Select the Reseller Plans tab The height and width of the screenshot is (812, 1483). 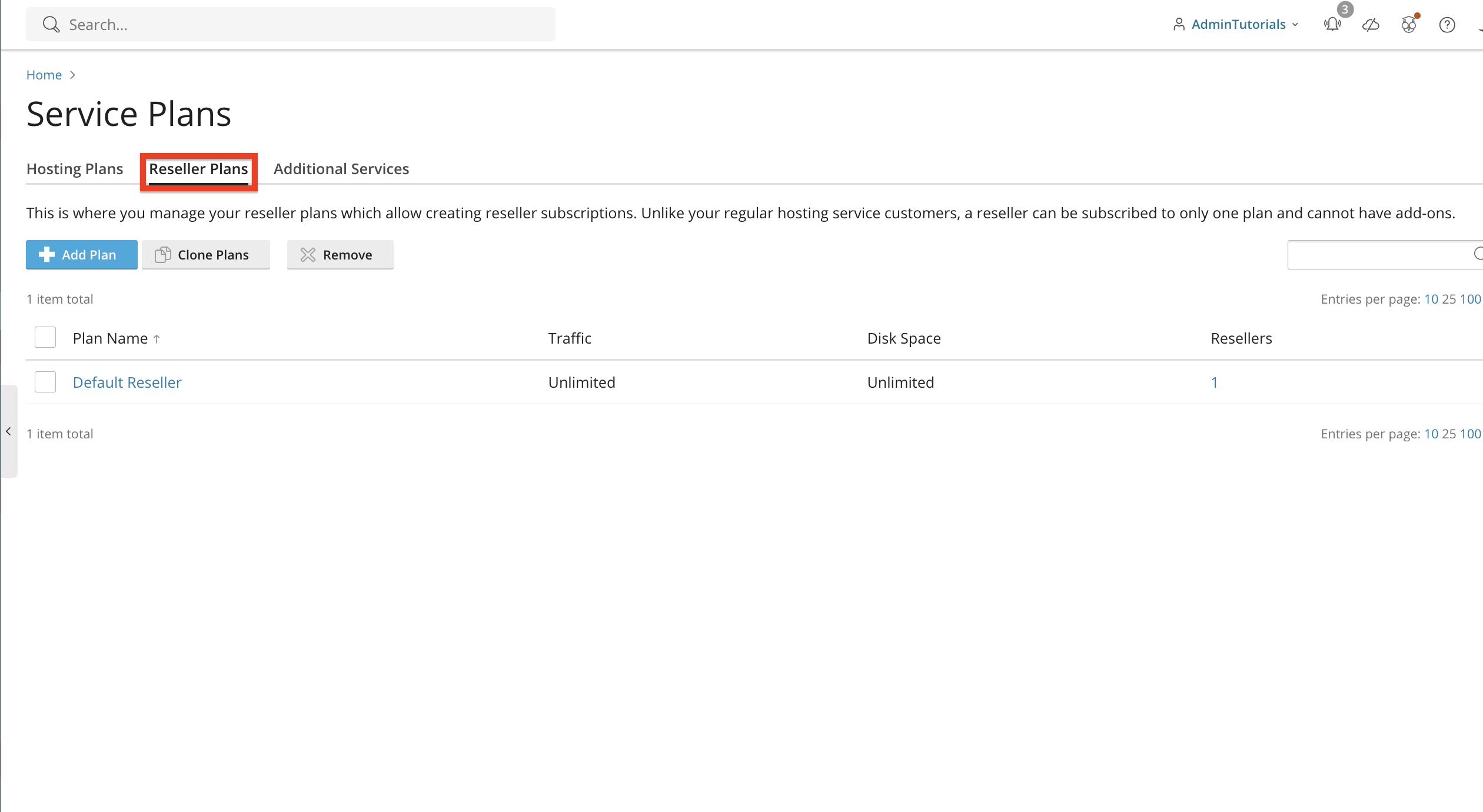tap(198, 169)
